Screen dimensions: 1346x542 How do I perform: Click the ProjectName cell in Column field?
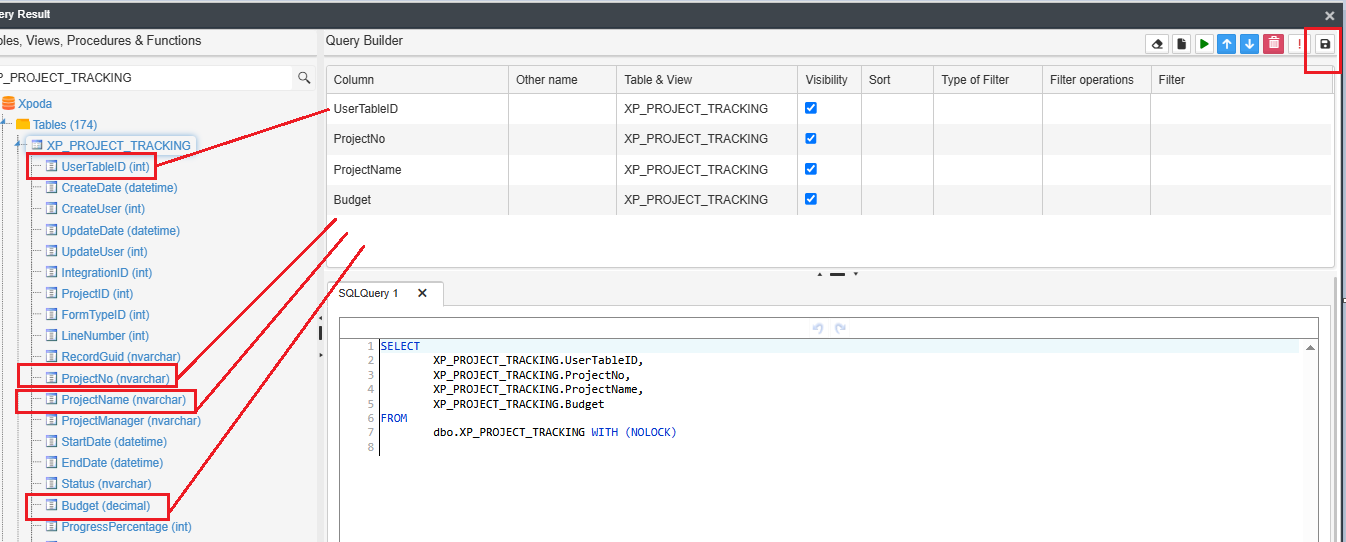coord(417,169)
